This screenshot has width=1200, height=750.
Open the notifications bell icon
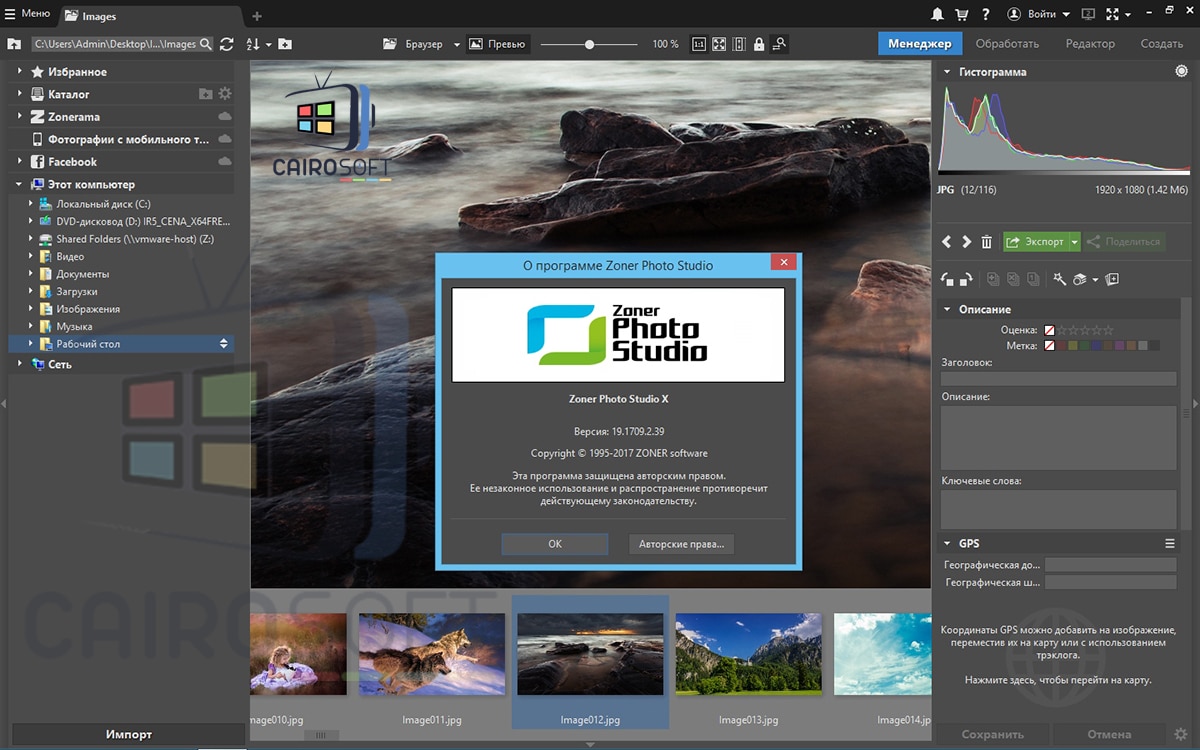point(937,15)
